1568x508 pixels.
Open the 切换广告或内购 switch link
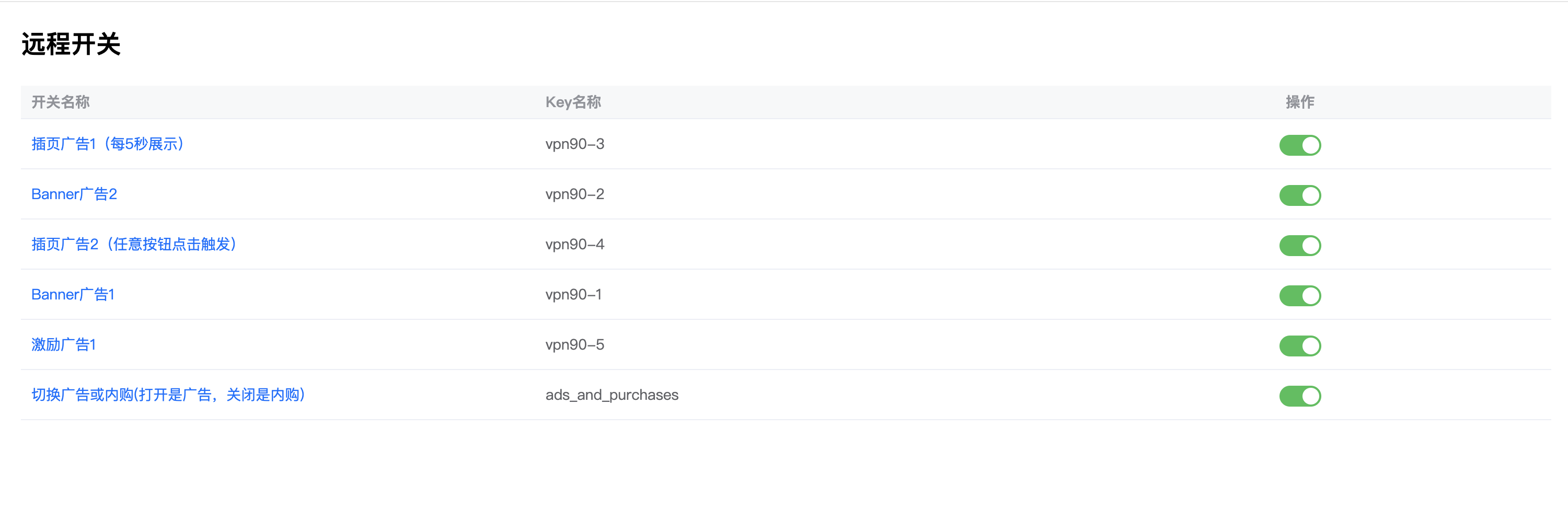tap(168, 395)
